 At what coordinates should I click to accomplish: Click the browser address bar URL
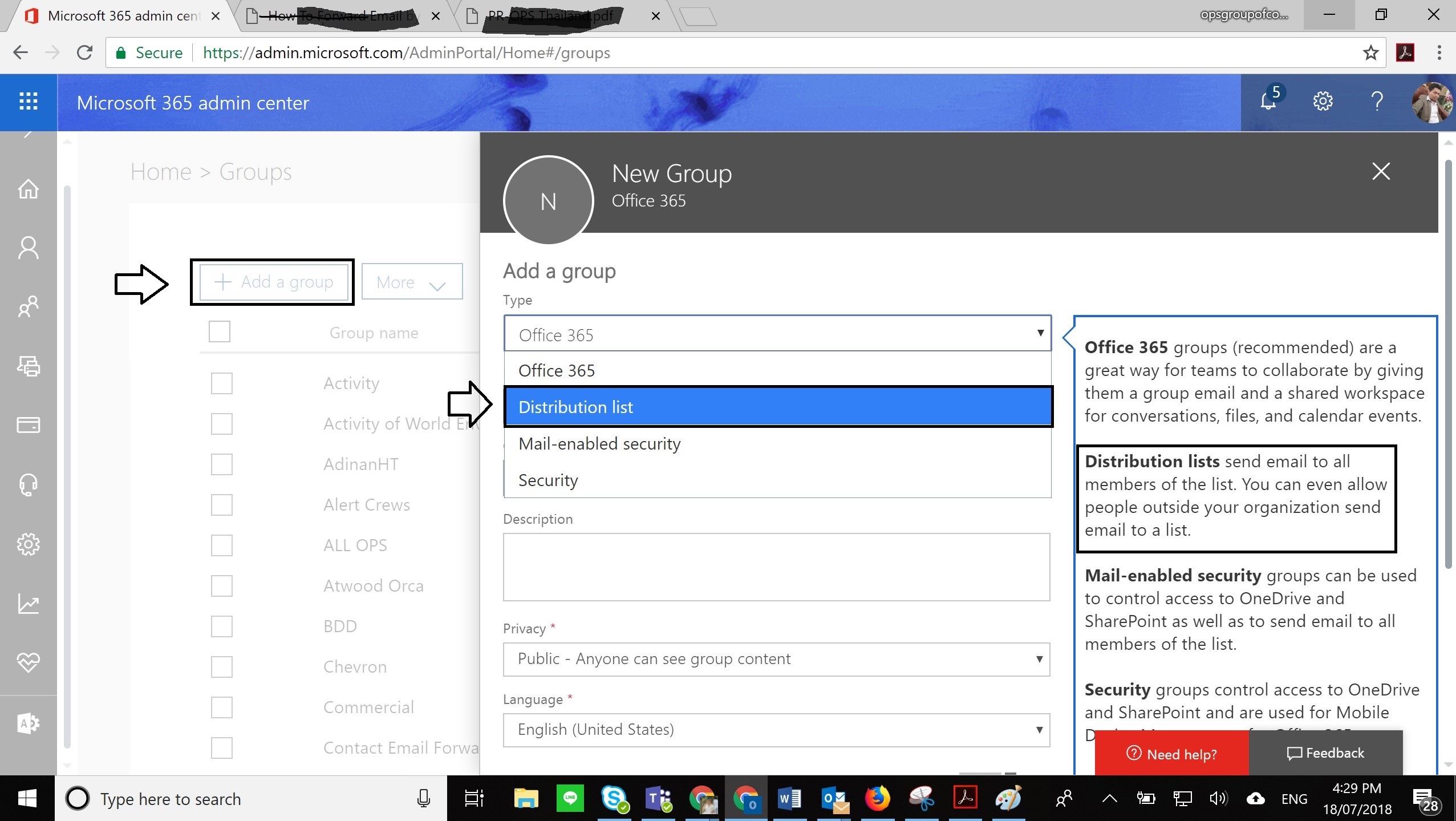coord(406,52)
